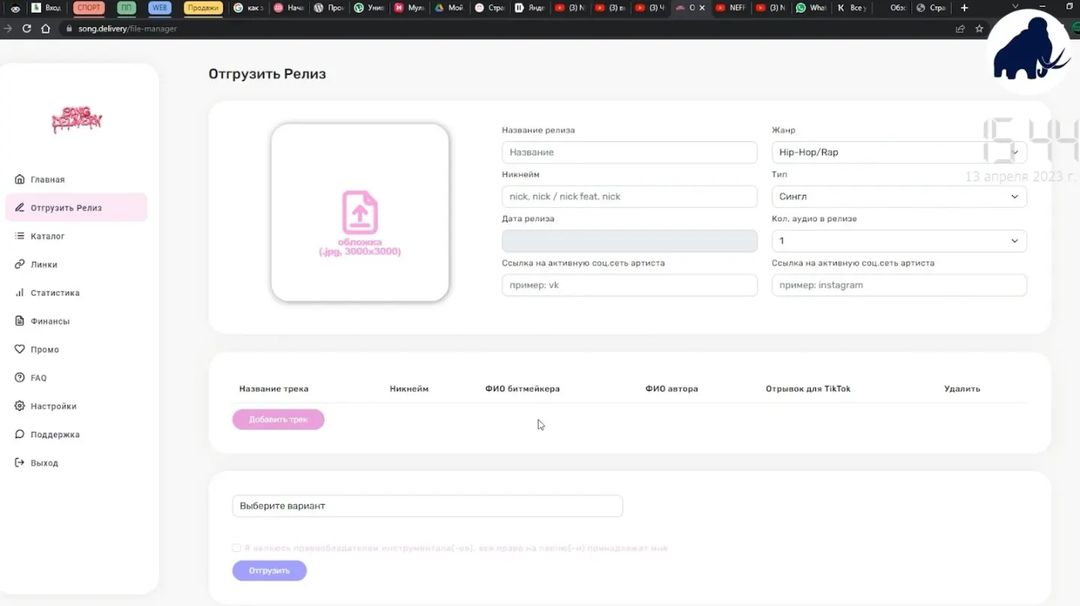Screen dimensions: 1080x606
Task: Switch to the WEB tab group
Action: pyautogui.click(x=160, y=8)
